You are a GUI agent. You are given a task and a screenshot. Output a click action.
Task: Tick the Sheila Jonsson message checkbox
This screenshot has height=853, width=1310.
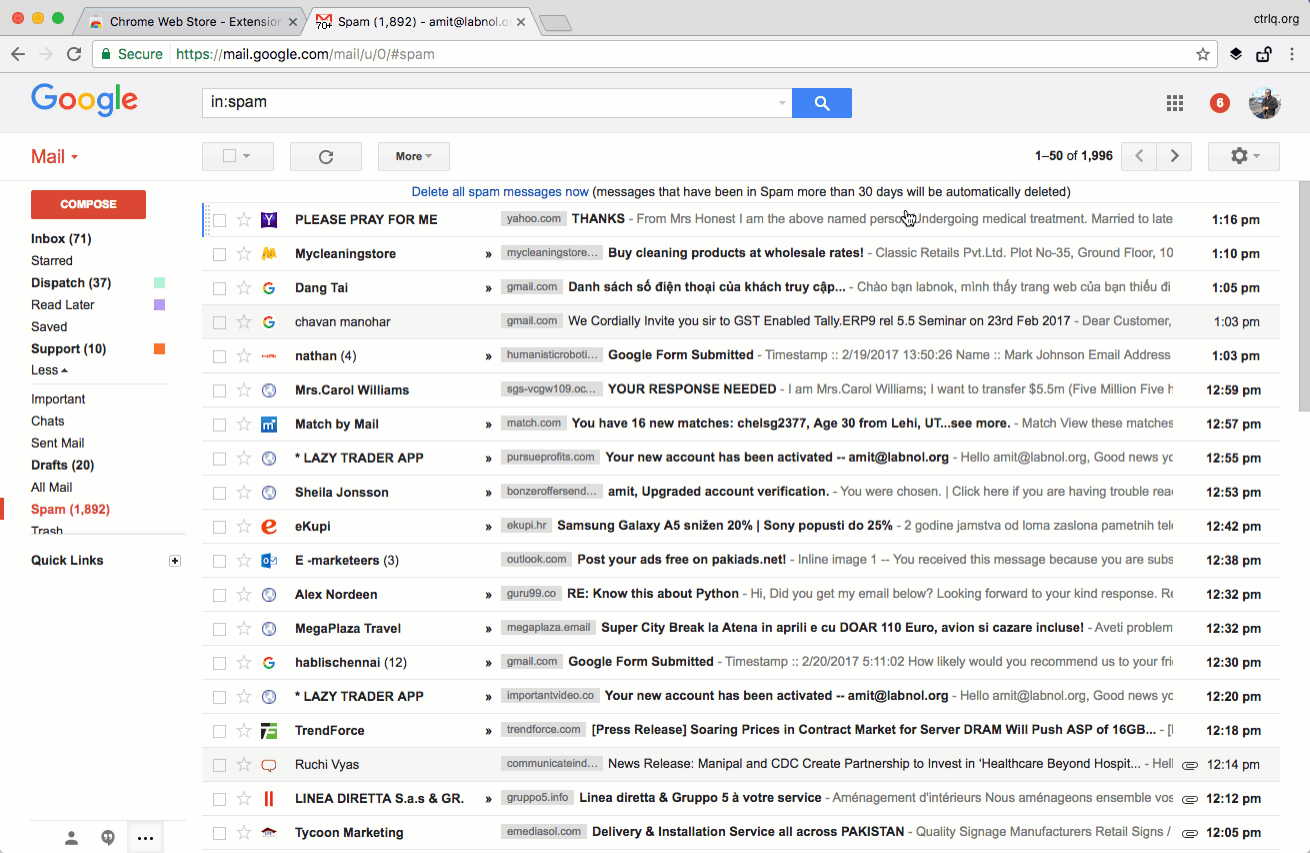pyautogui.click(x=219, y=492)
